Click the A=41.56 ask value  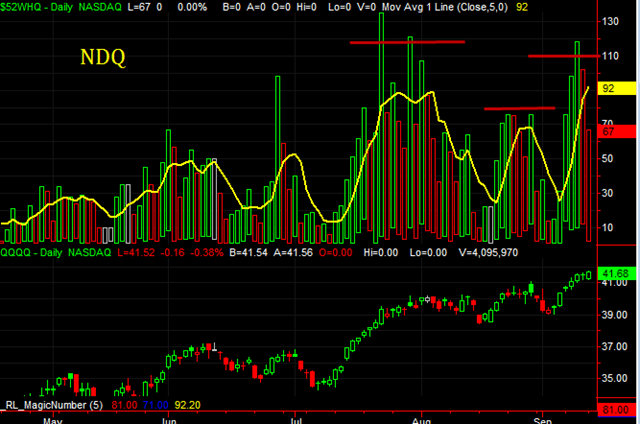(293, 253)
